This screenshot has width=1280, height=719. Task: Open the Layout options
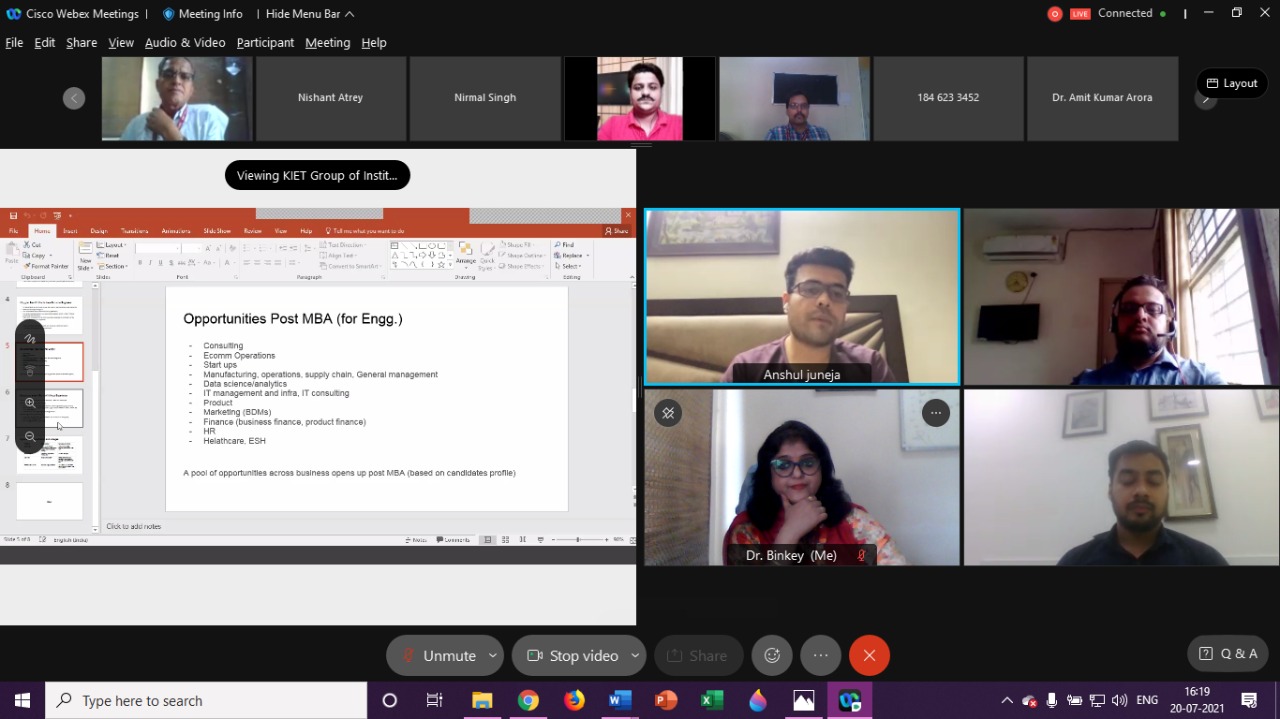coord(1231,83)
